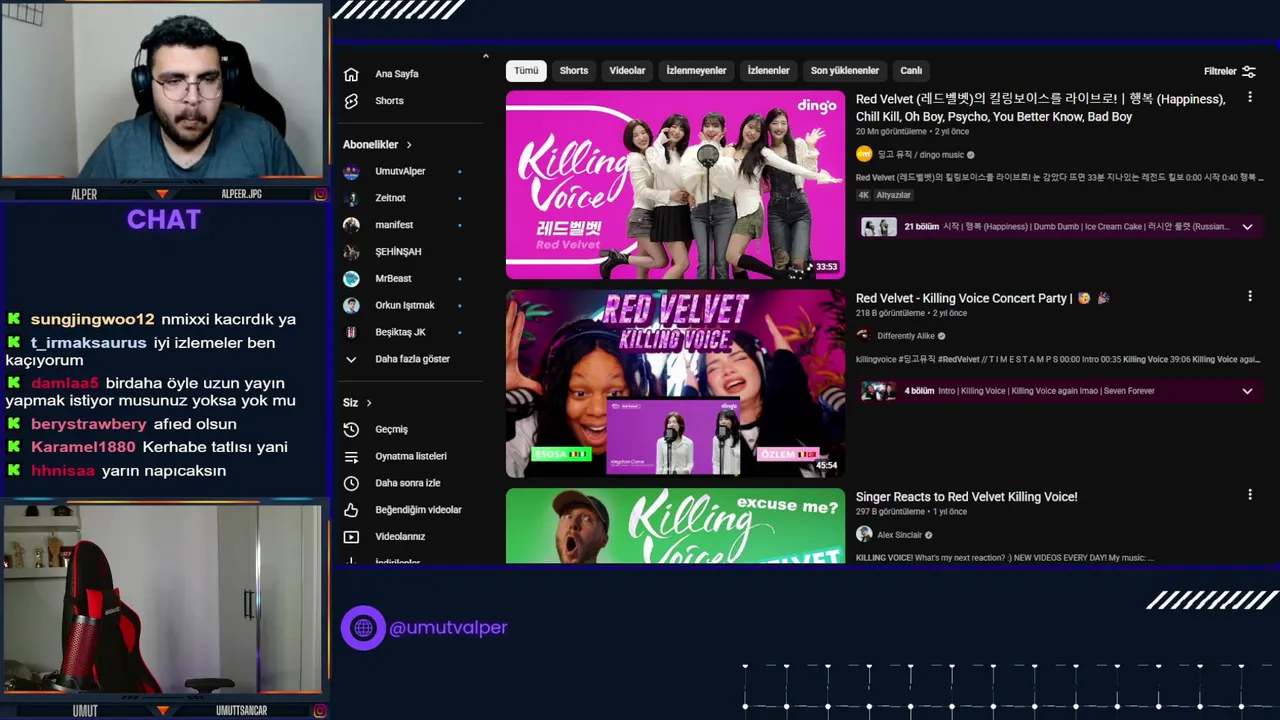Expand Daha fazla göster subscriptions list
The width and height of the screenshot is (1280, 720).
click(x=396, y=359)
